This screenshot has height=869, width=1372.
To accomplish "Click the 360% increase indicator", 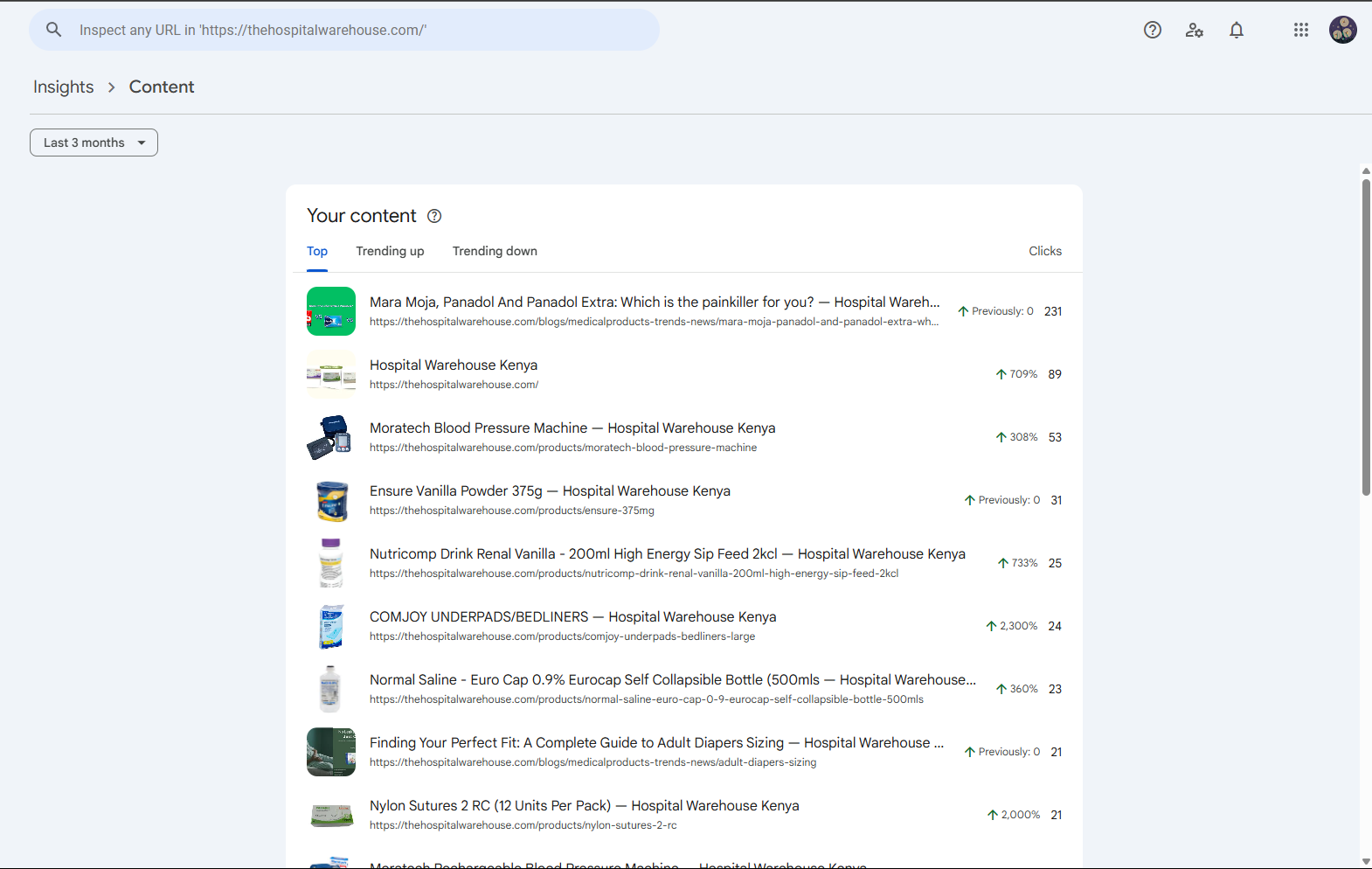I will click(x=1016, y=689).
